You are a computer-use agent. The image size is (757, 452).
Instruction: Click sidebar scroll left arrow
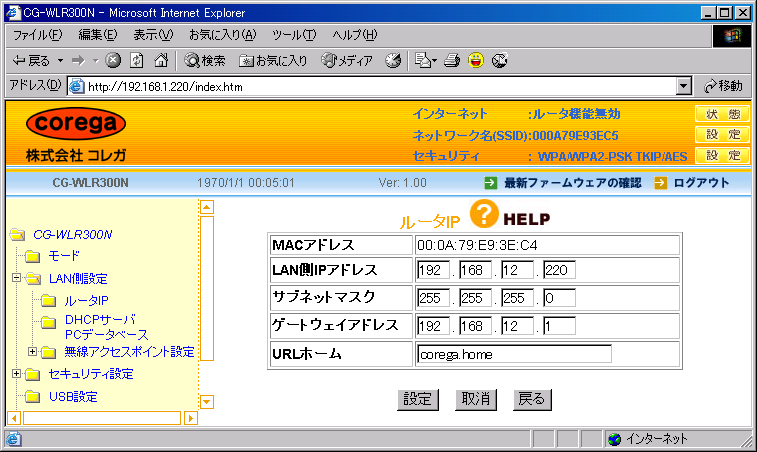click(14, 418)
